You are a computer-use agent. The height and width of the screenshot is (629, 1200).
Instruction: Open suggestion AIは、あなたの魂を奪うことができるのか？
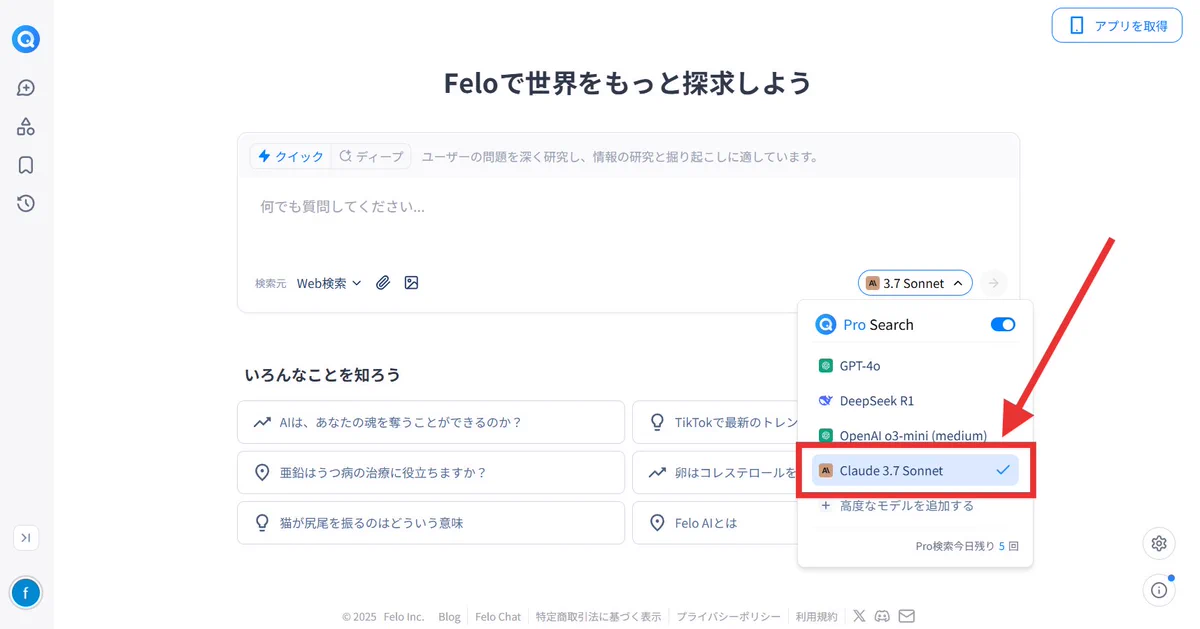[431, 422]
